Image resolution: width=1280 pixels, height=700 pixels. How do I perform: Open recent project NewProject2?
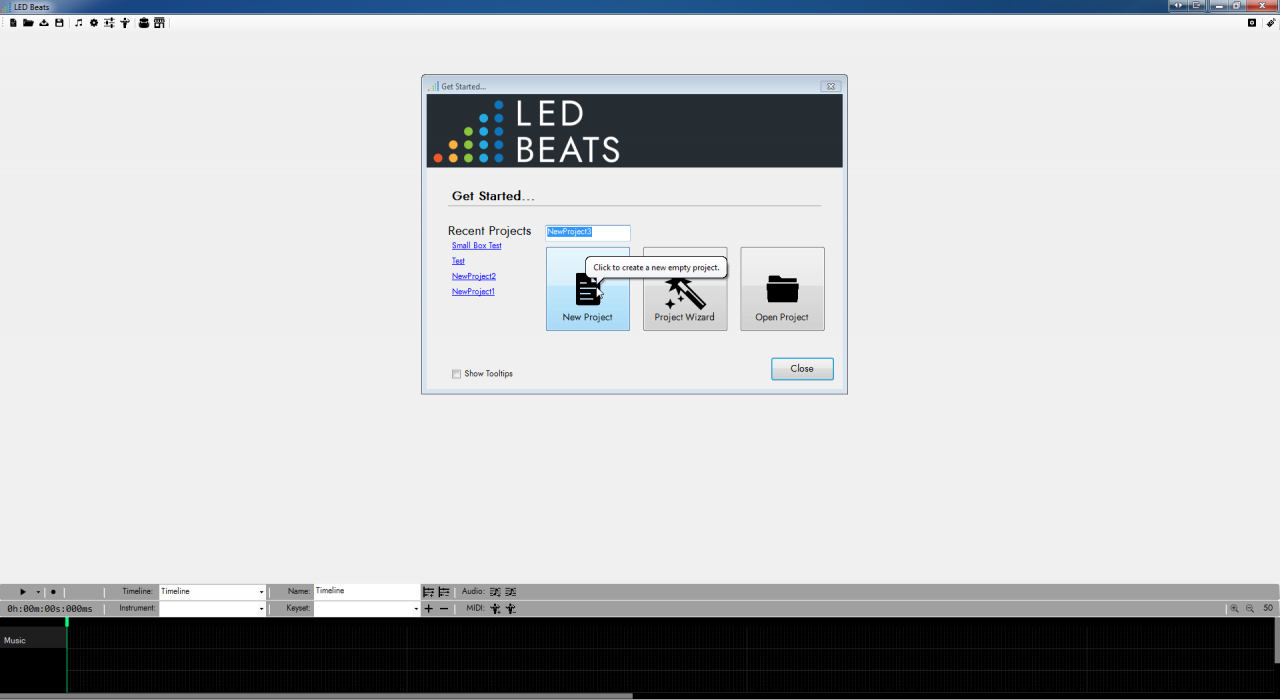click(474, 276)
